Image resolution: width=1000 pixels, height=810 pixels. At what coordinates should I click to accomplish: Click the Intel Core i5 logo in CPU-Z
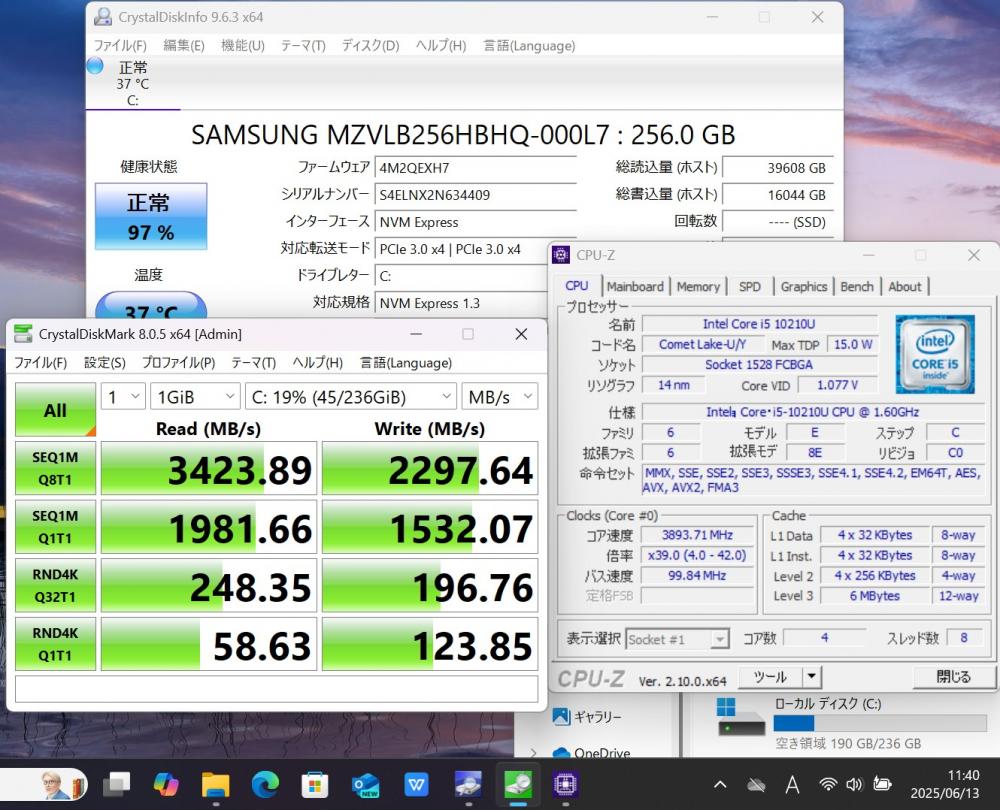pos(935,354)
